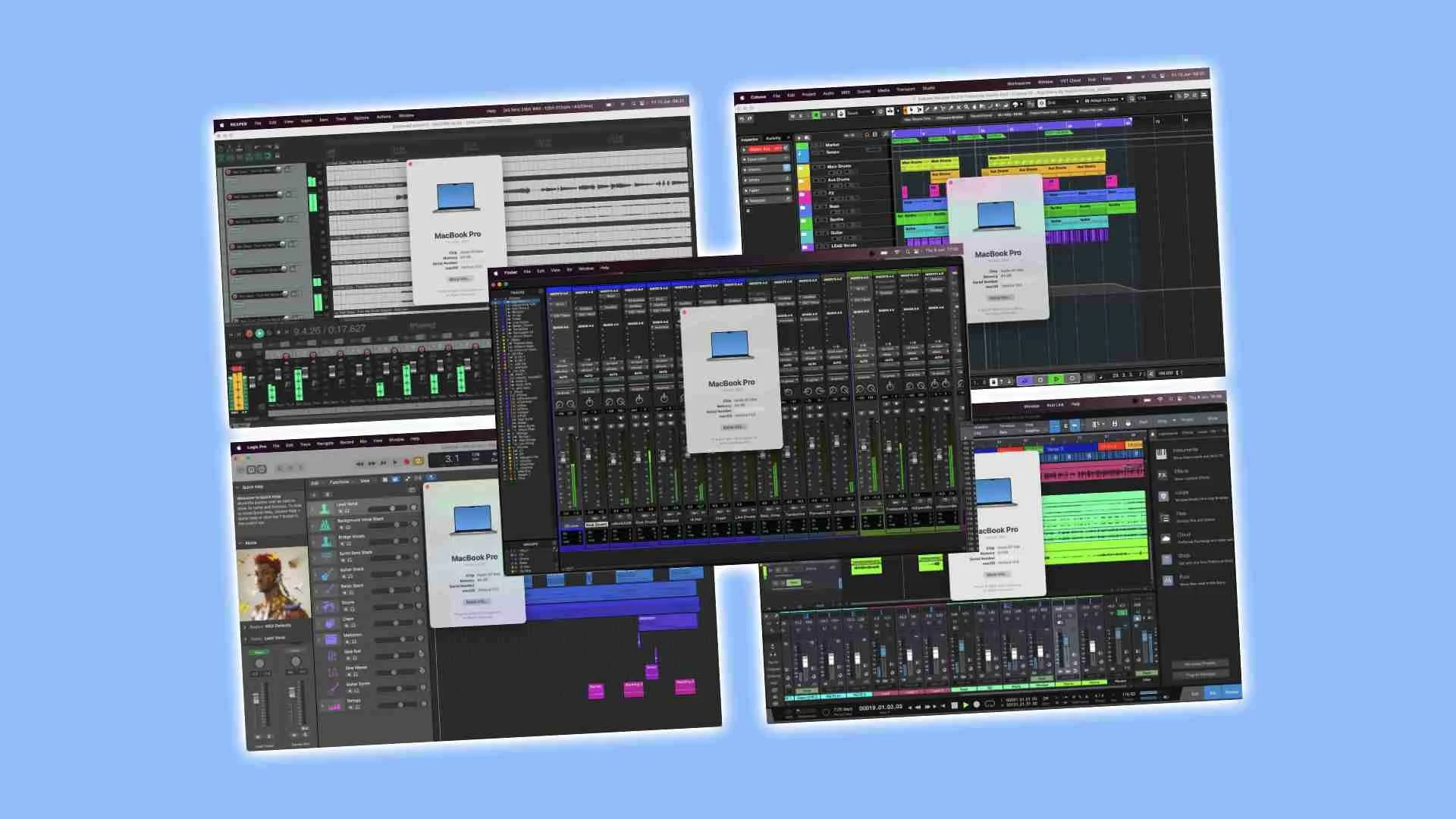
Task: Click the green play button in Studio One transport
Action: click(965, 705)
